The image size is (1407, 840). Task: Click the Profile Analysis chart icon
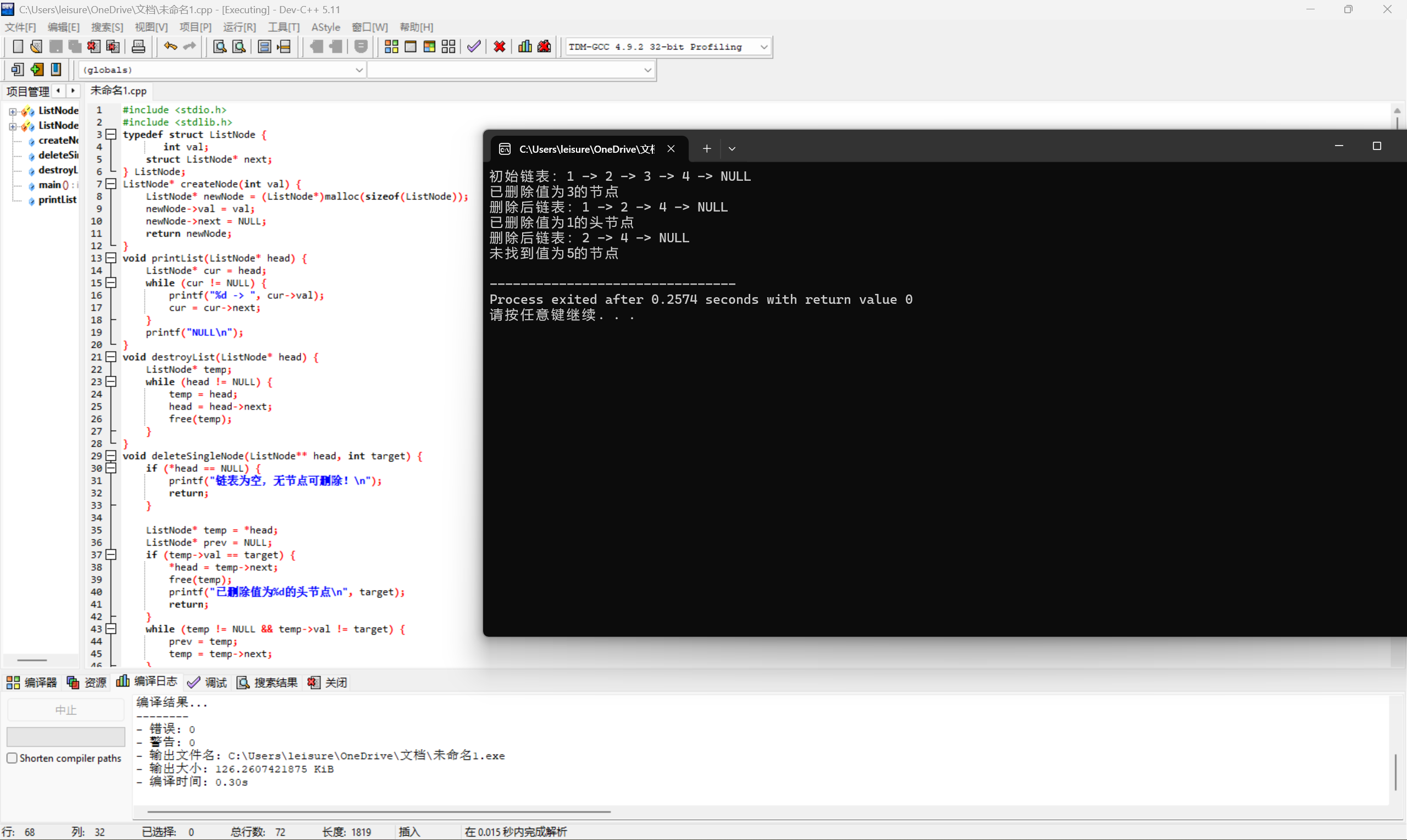click(x=524, y=46)
